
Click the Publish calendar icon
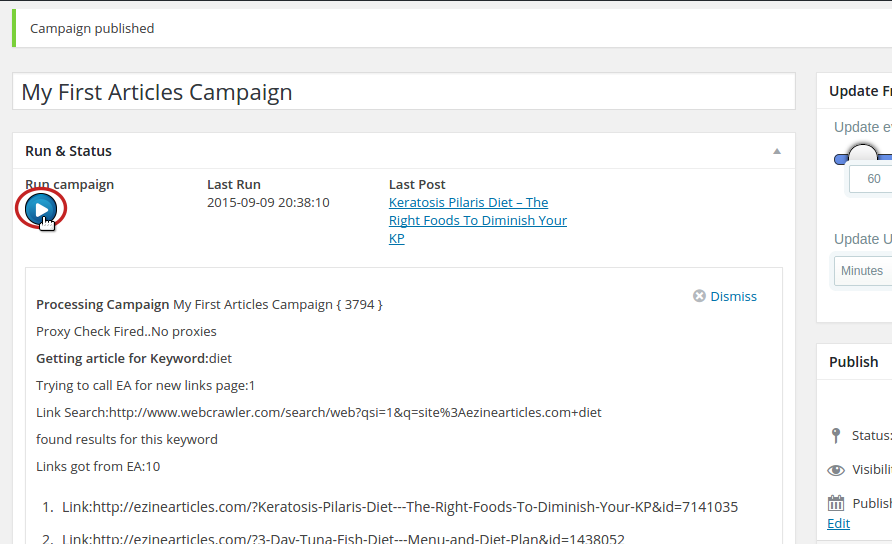[x=836, y=503]
